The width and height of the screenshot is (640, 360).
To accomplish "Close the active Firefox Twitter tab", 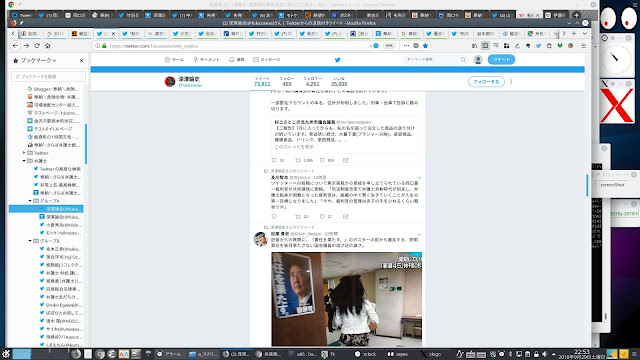I will [x=113, y=33].
